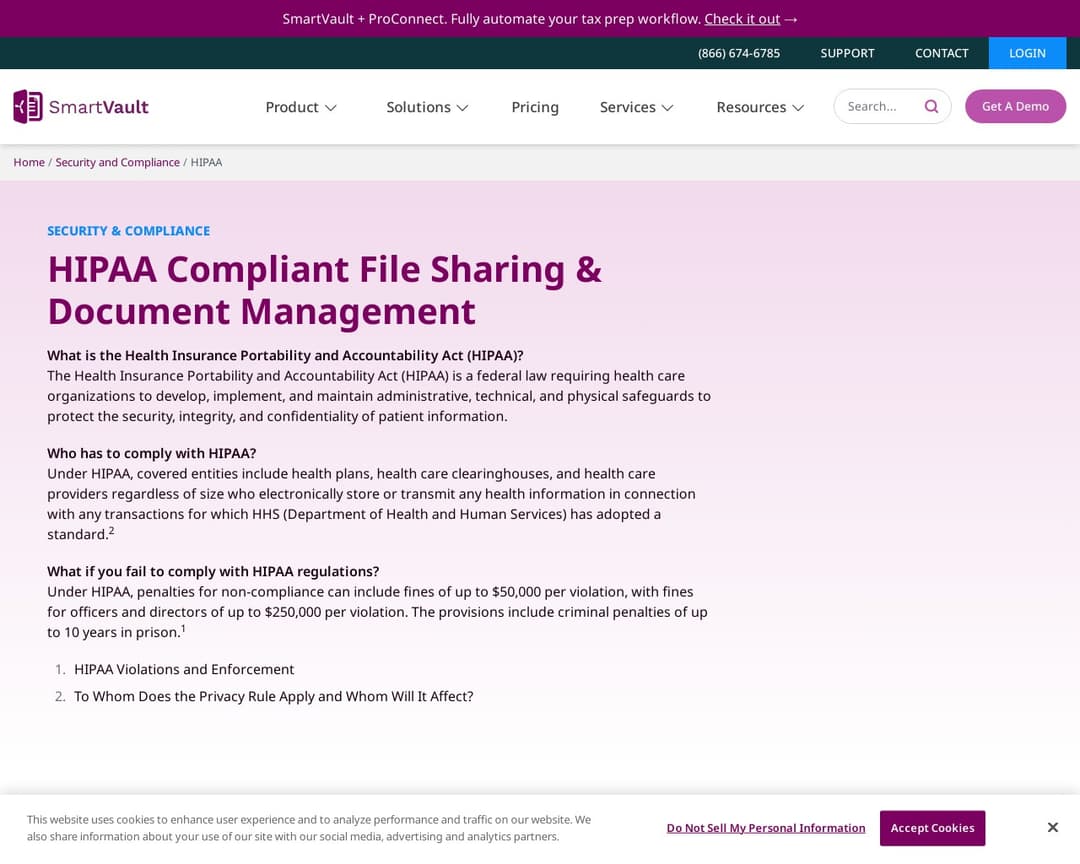Screen dimensions: 1080x864
Task: Follow the Check it out link
Action: point(742,19)
